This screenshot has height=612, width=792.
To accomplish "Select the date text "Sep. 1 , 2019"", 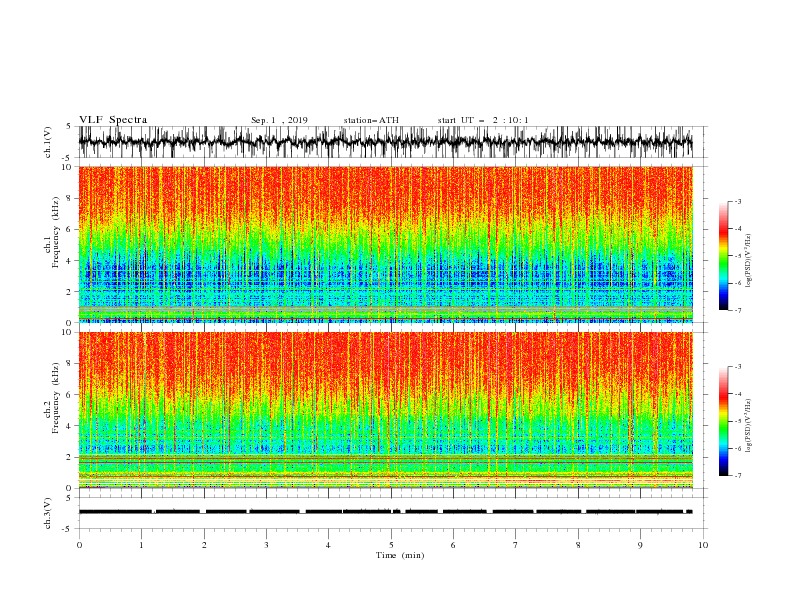I will pyautogui.click(x=279, y=120).
